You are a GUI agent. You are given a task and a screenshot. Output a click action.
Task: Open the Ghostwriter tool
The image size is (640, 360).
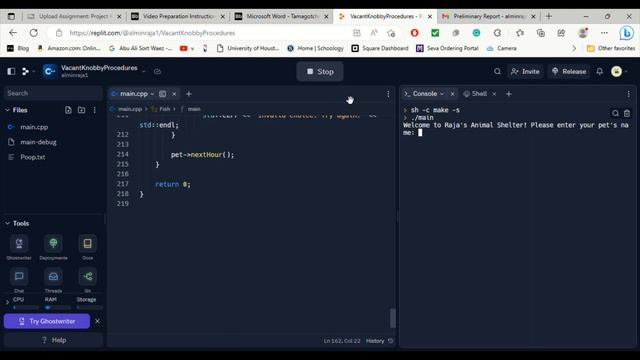point(19,247)
